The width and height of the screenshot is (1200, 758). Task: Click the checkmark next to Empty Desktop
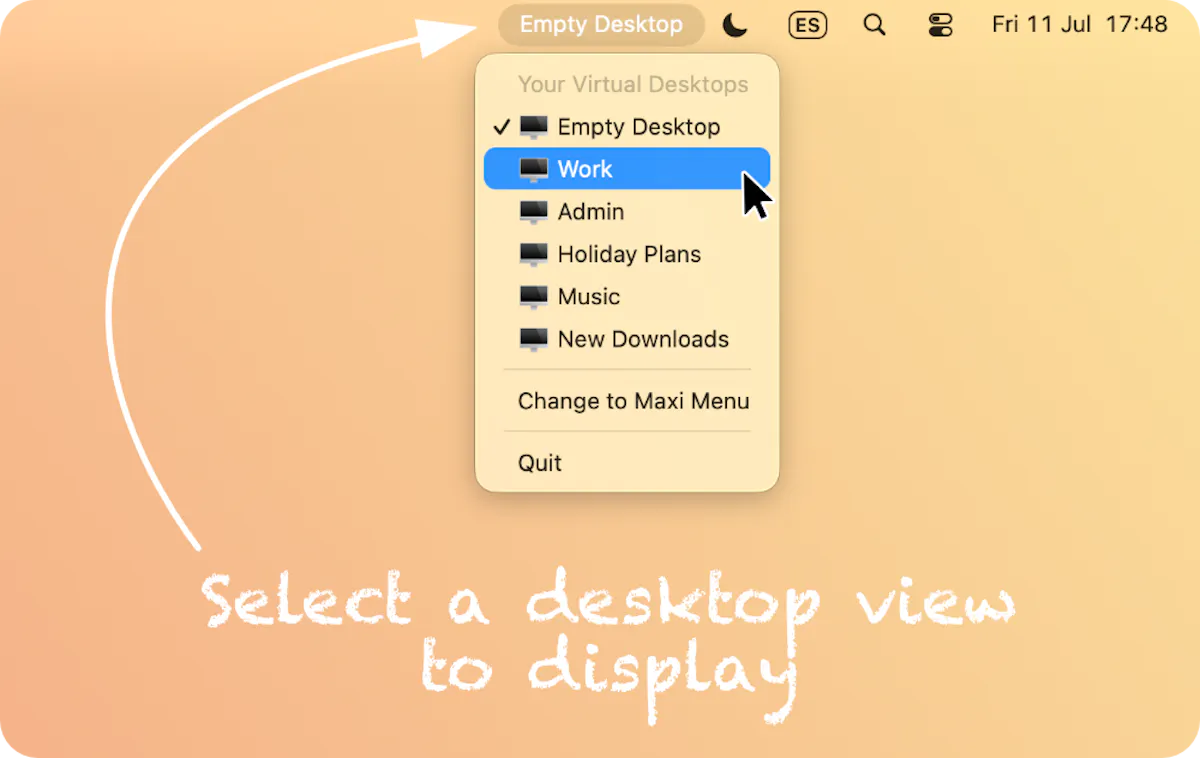[x=502, y=127]
